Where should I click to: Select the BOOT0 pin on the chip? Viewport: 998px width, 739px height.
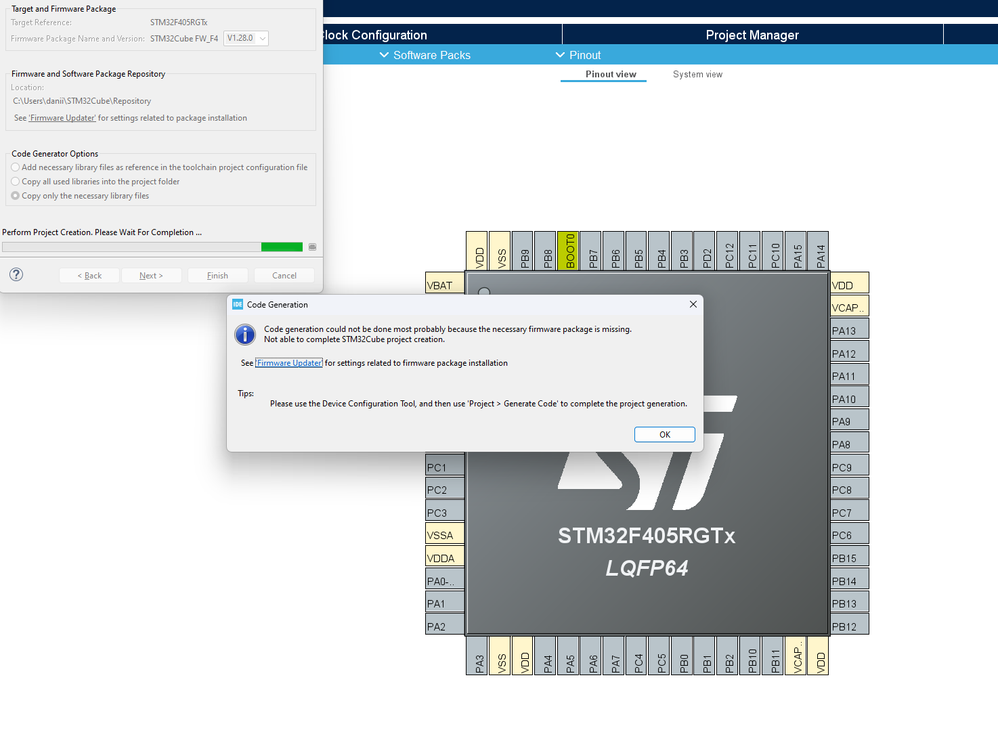click(x=570, y=251)
